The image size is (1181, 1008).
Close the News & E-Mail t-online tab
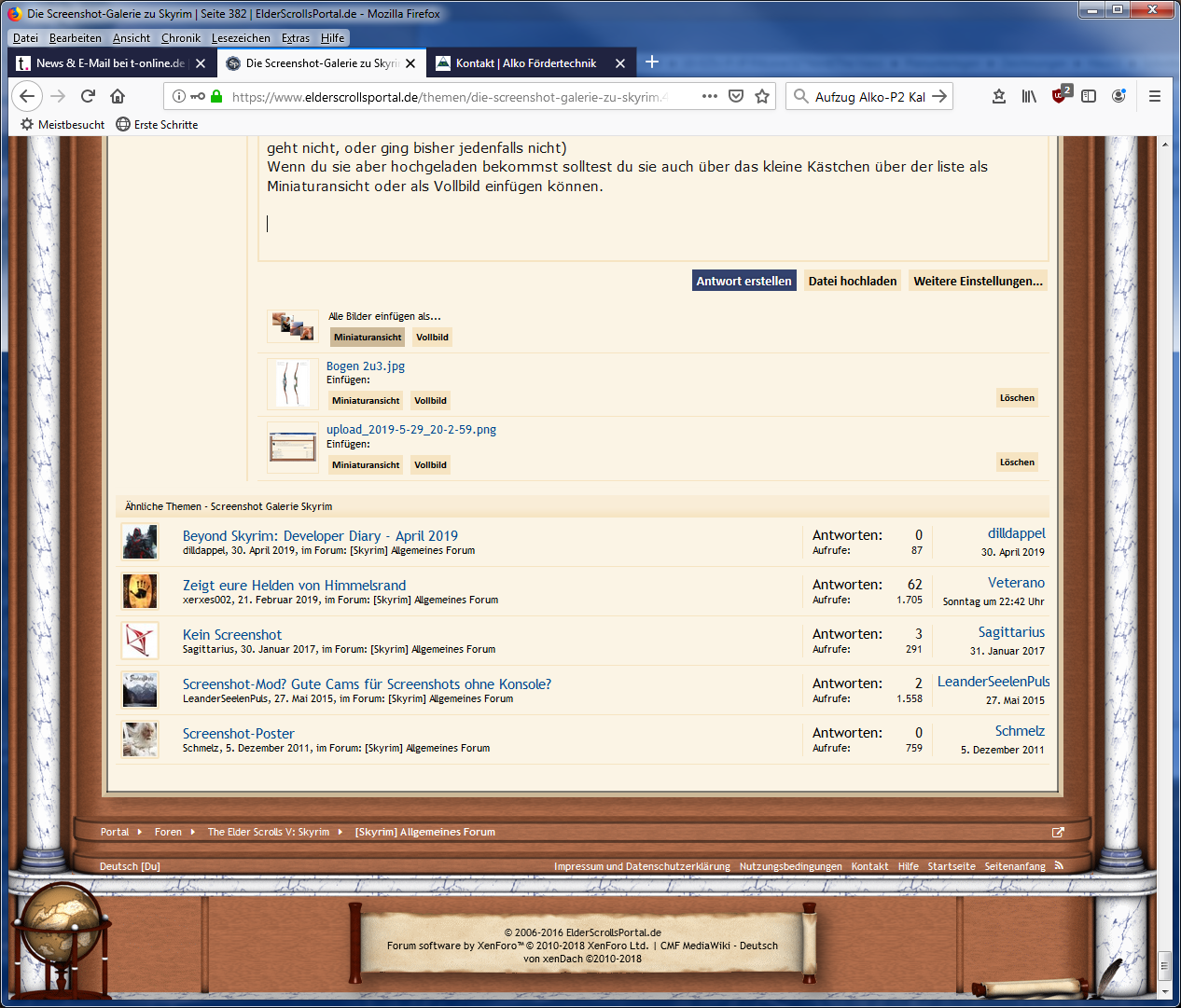pyautogui.click(x=201, y=63)
